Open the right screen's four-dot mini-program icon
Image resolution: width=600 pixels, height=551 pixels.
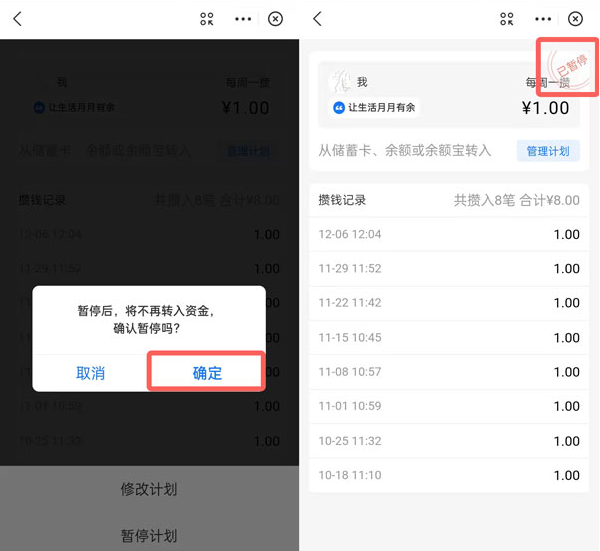507,19
